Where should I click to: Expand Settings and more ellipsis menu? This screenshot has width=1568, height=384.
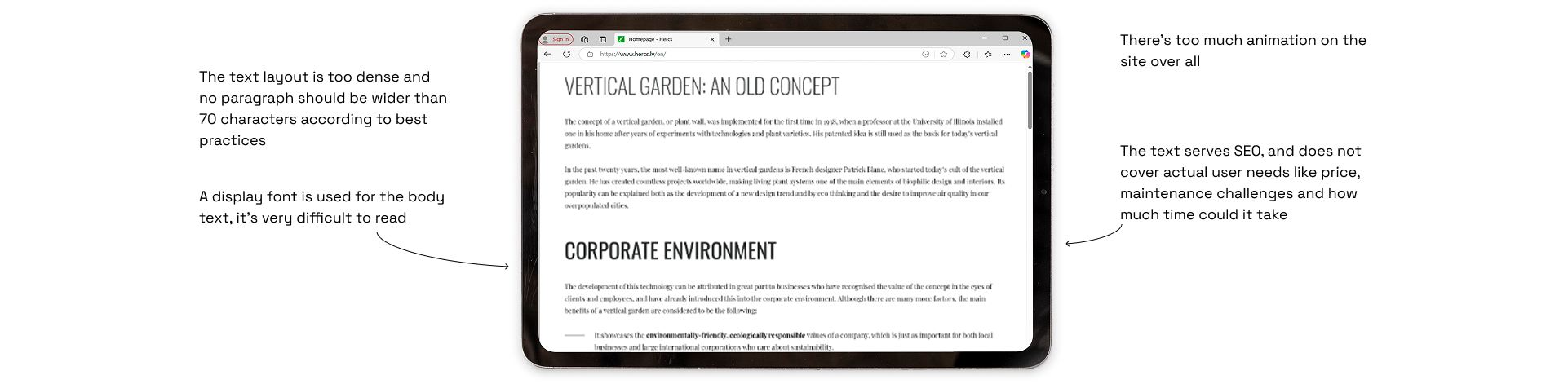click(x=1007, y=54)
